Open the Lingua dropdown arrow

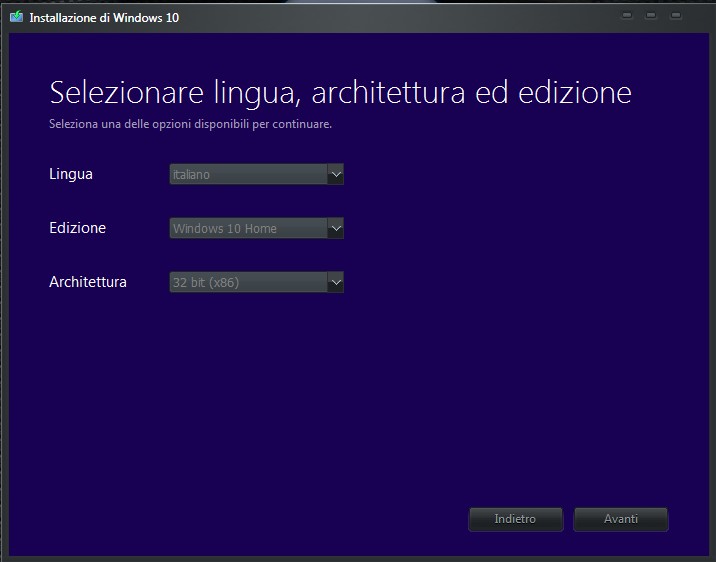point(336,174)
